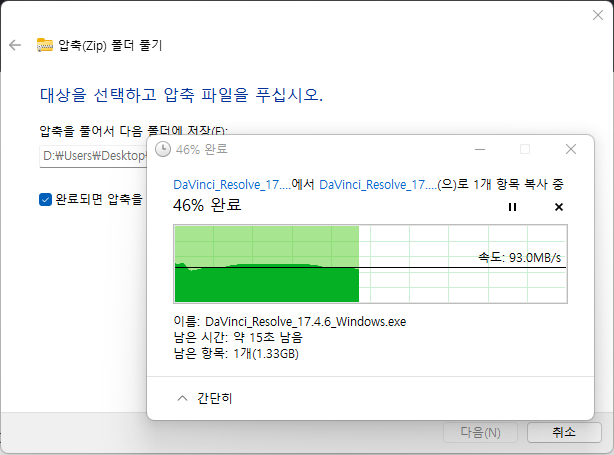The image size is (614, 455).
Task: Pause the copy operation
Action: coord(512,207)
